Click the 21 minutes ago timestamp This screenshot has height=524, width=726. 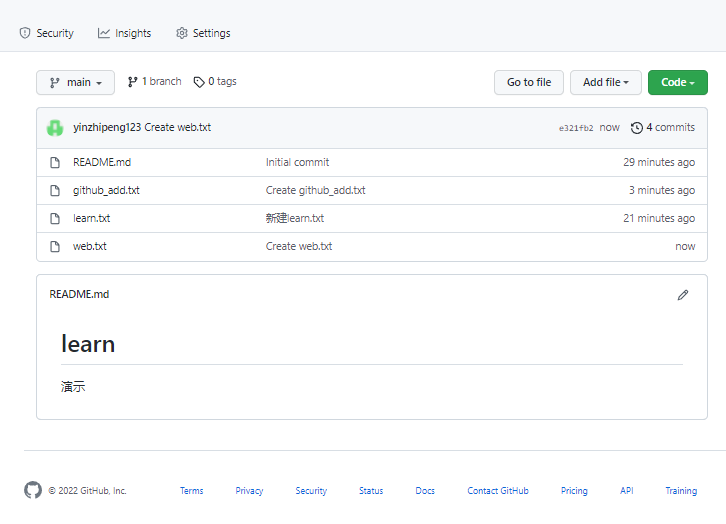(659, 218)
